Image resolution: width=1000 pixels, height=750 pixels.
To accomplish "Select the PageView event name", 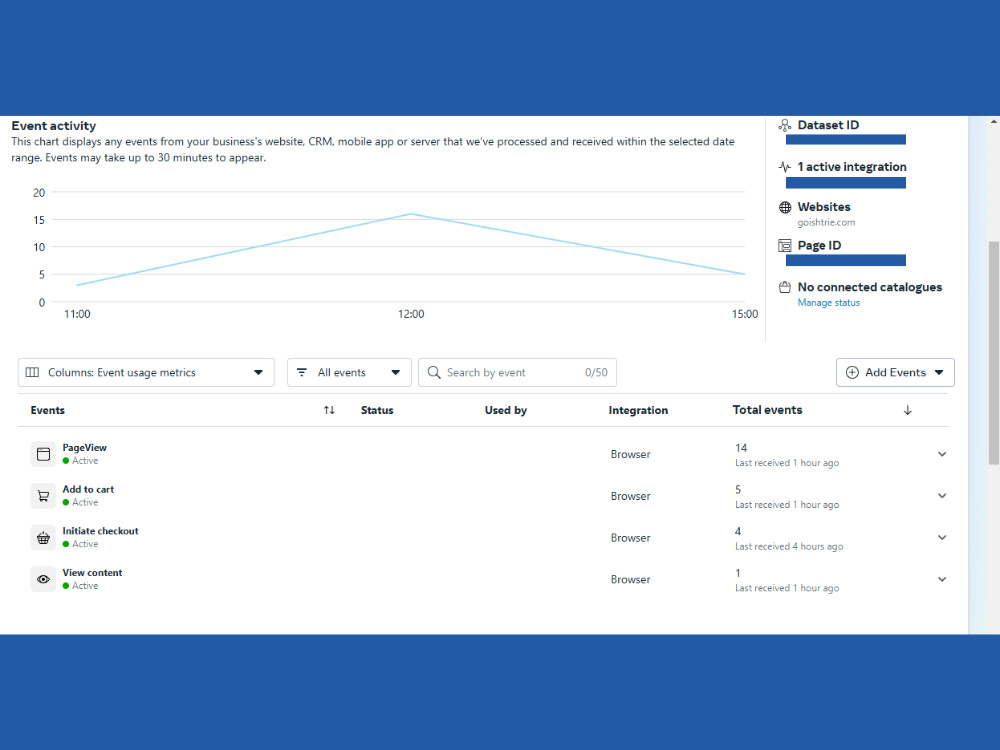I will 84,448.
